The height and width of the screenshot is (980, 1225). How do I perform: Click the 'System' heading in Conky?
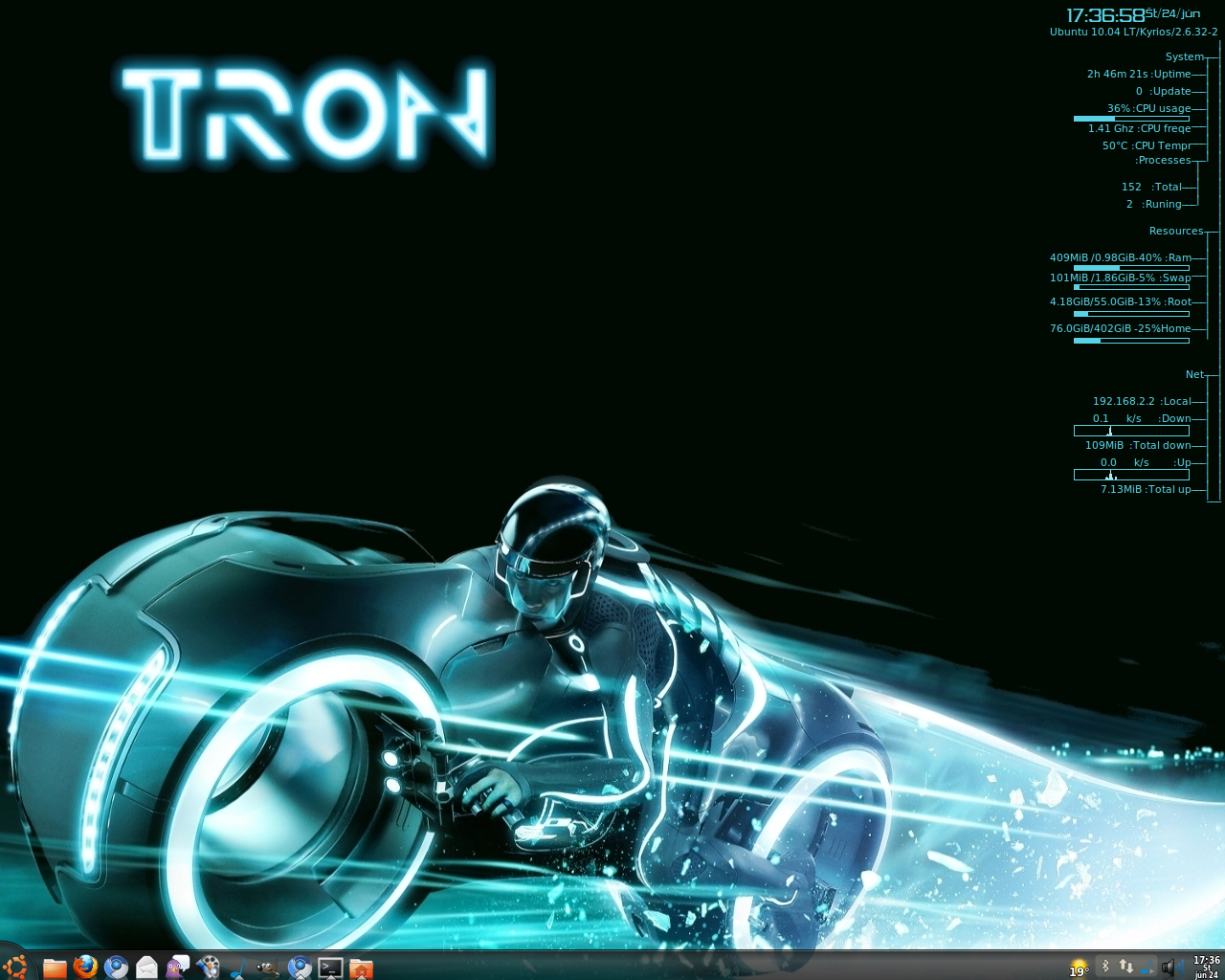point(1184,56)
